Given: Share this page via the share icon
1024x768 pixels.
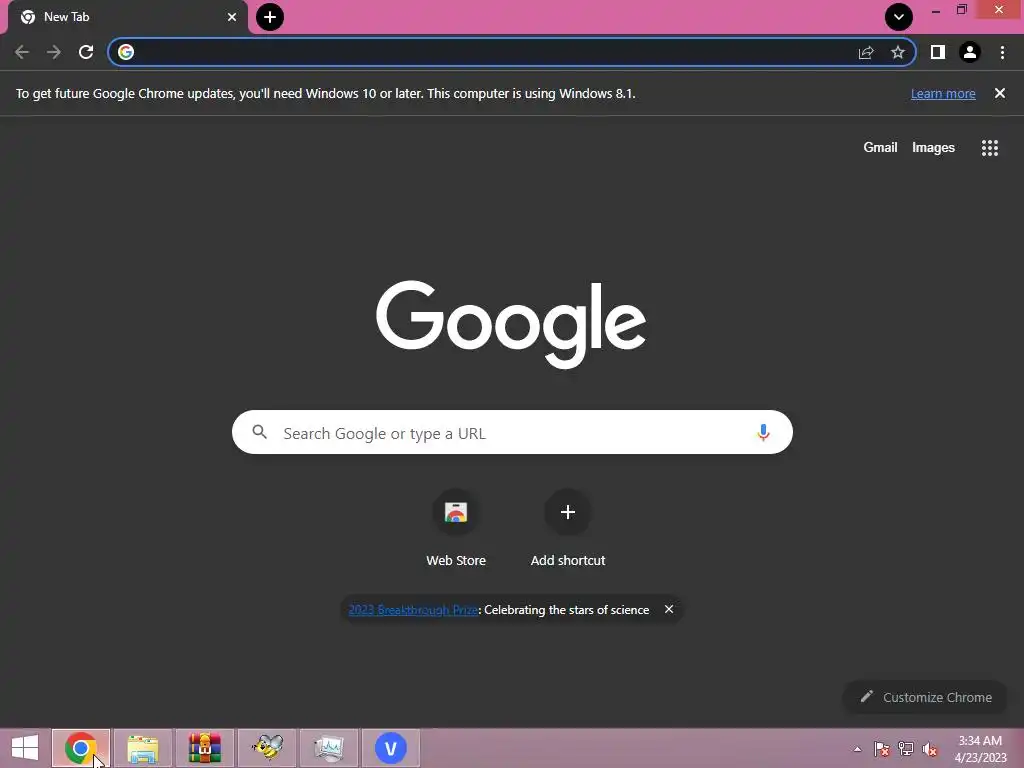Looking at the screenshot, I should pos(866,52).
